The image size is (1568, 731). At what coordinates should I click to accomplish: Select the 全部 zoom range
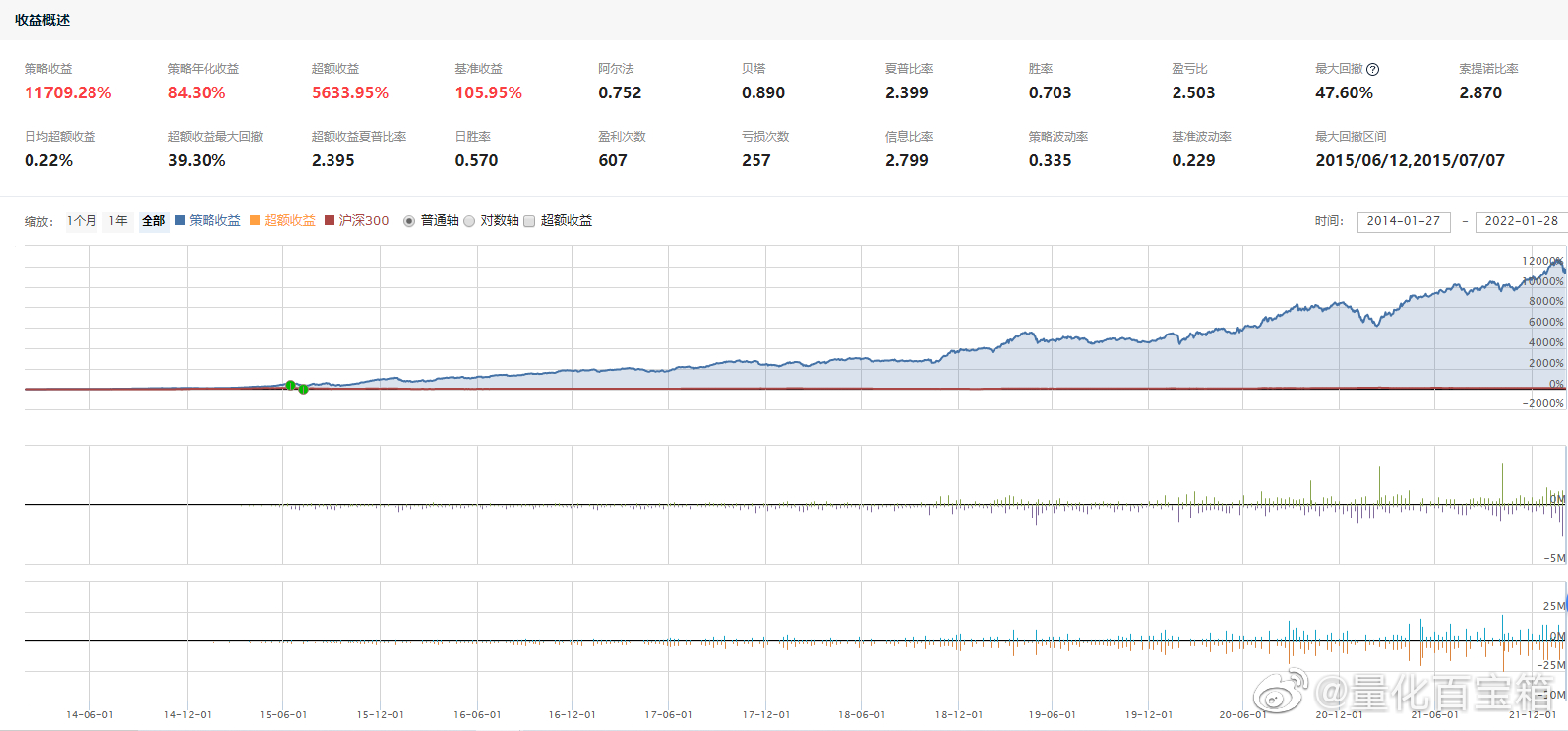[x=153, y=221]
